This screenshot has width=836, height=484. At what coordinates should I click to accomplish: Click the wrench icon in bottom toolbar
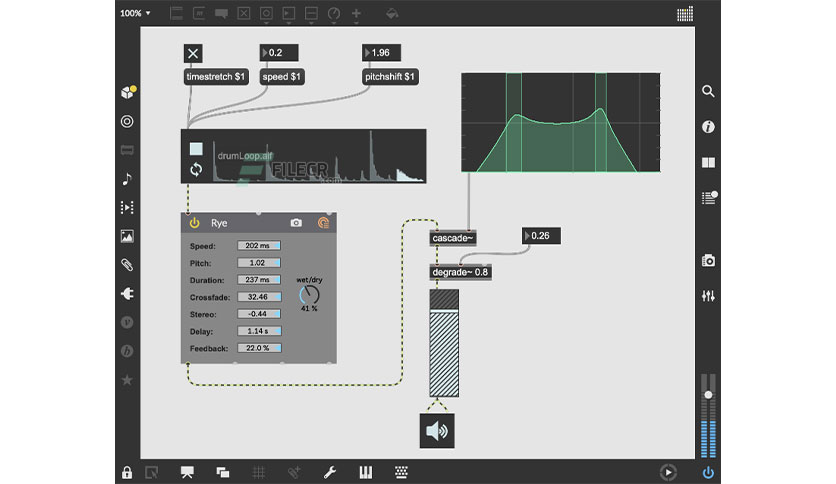[x=329, y=471]
